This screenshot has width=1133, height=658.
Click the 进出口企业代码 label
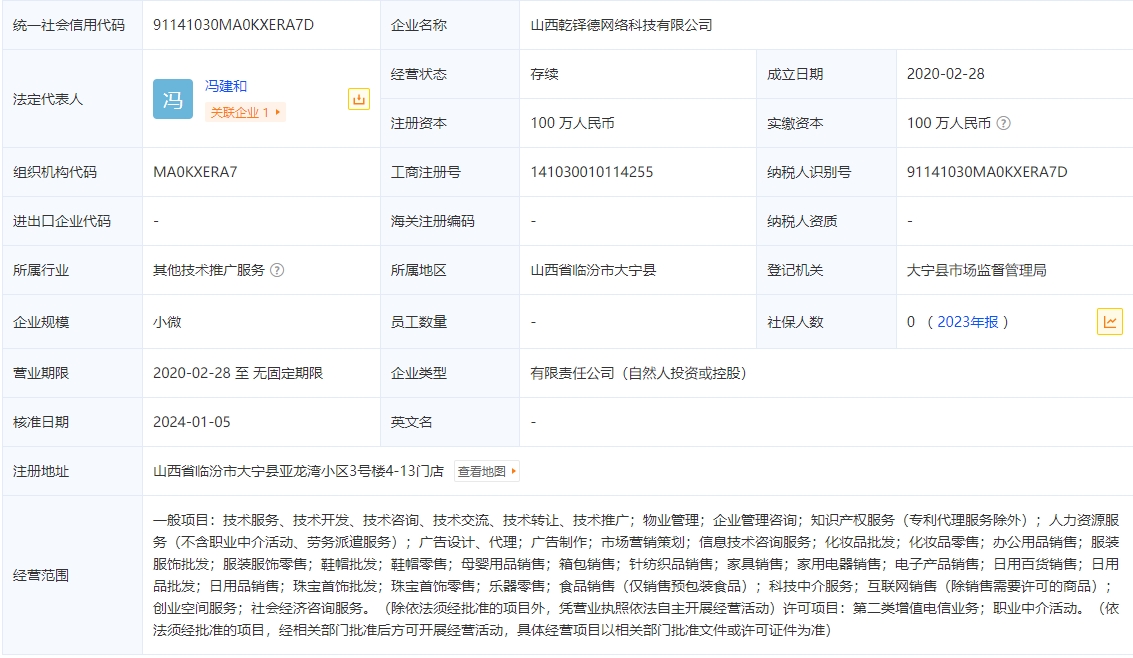(61, 222)
